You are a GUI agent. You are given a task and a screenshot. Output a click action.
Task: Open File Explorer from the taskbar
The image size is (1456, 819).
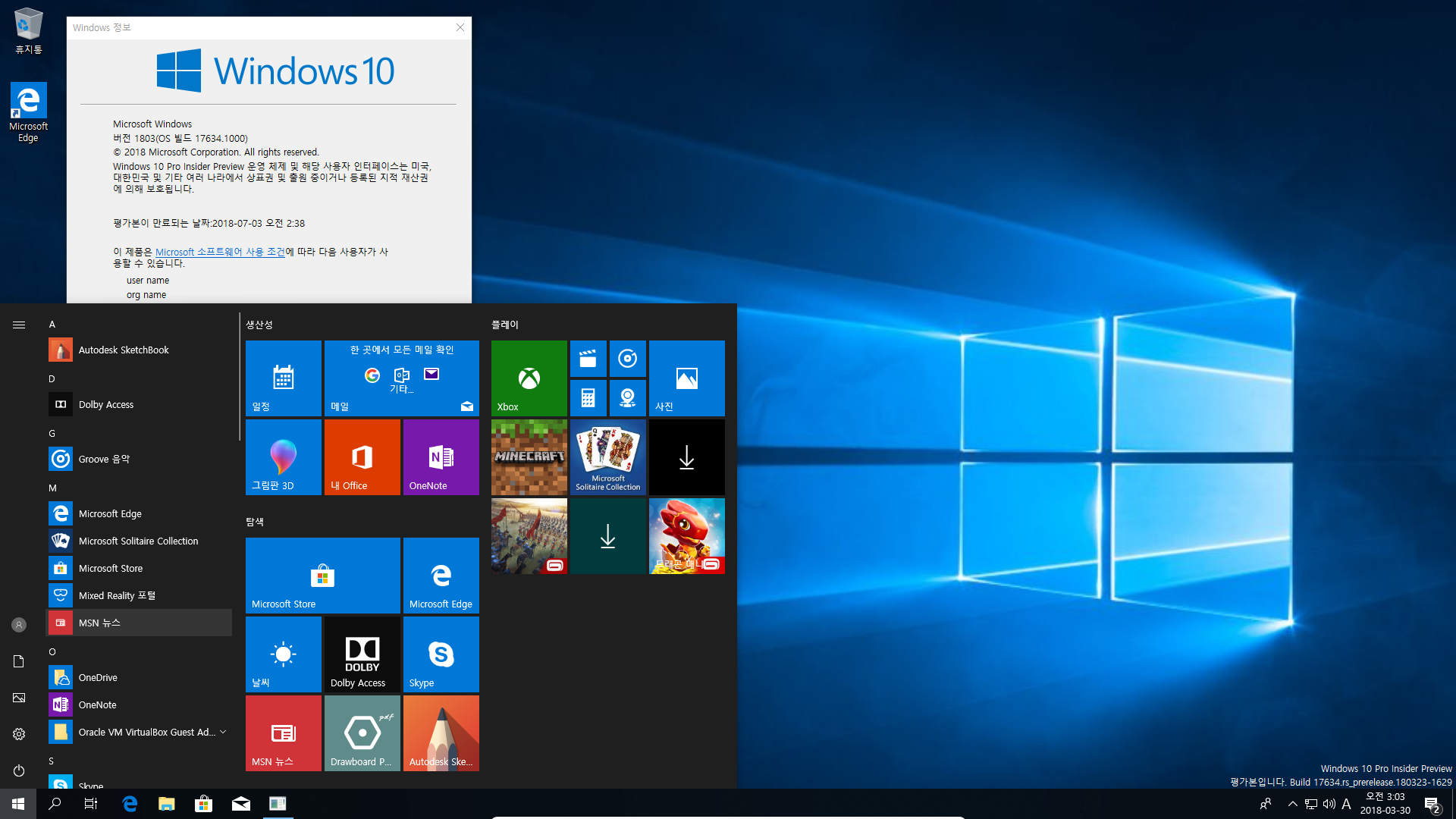coord(167,804)
